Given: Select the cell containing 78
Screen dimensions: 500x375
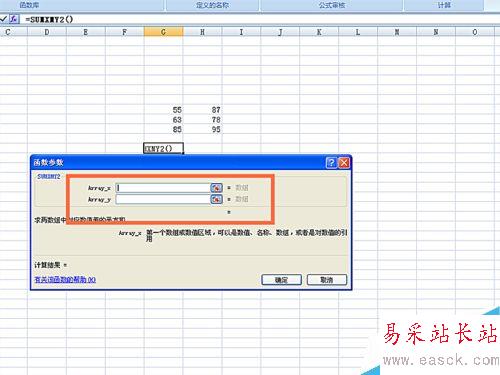Looking at the screenshot, I should pyautogui.click(x=202, y=119).
